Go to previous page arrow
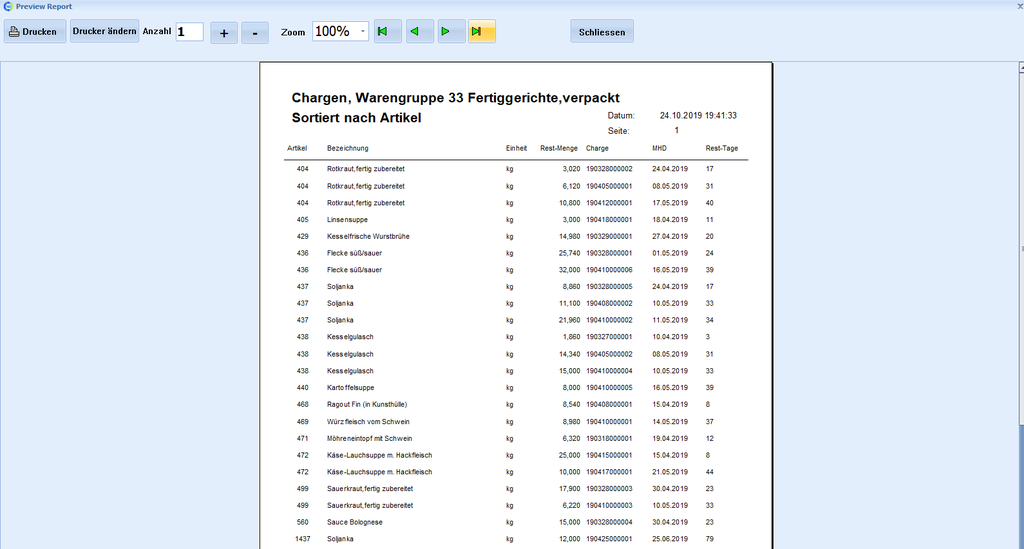 (420, 31)
